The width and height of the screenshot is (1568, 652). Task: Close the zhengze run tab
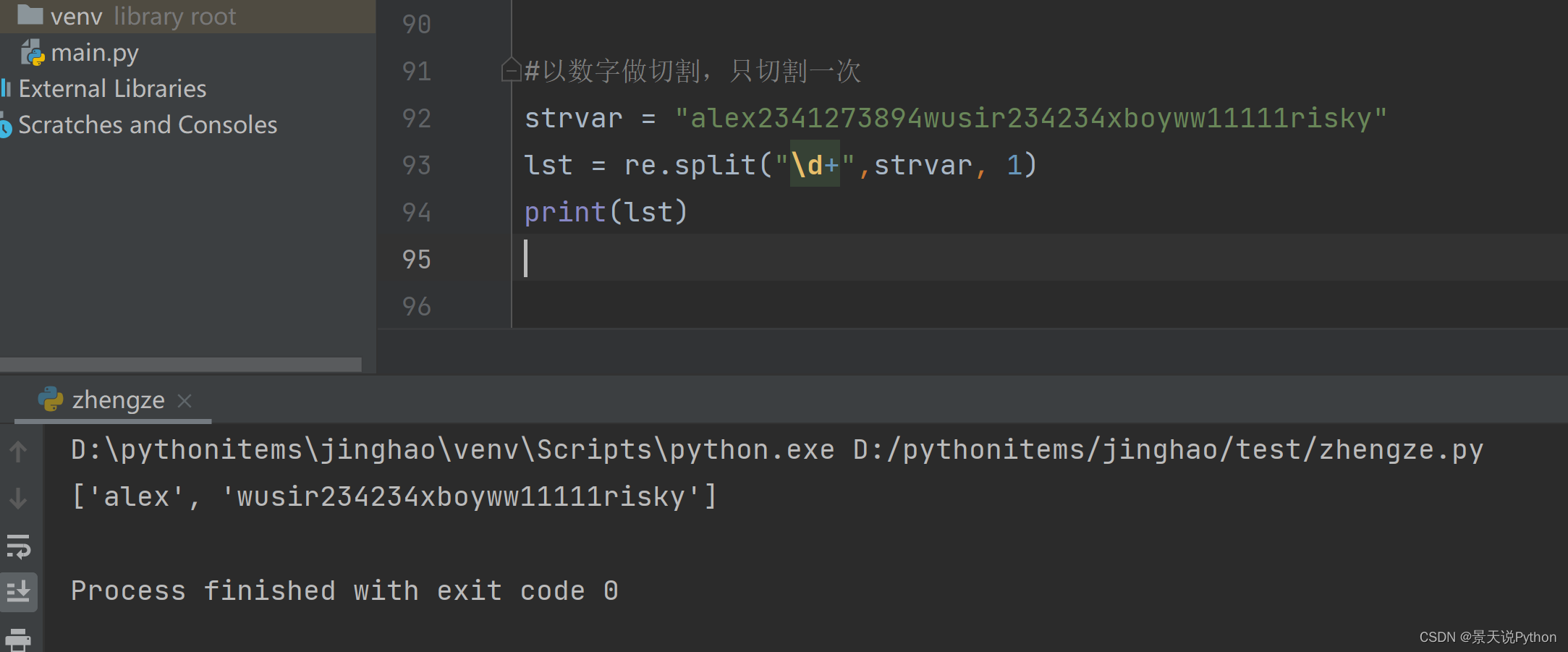point(185,400)
